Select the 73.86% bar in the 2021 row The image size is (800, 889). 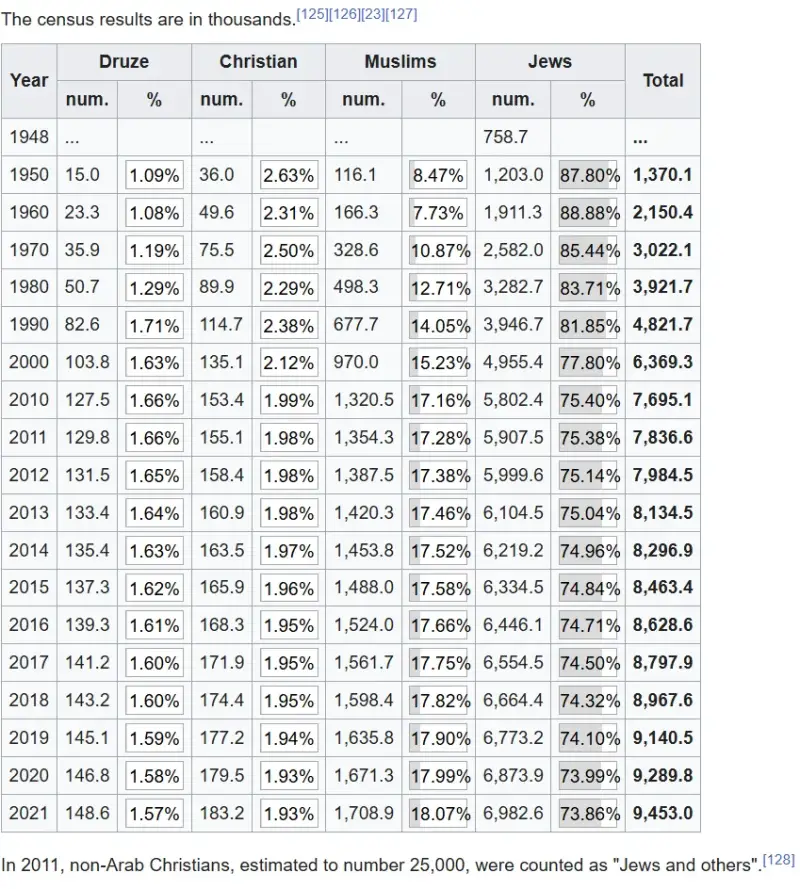click(x=589, y=814)
